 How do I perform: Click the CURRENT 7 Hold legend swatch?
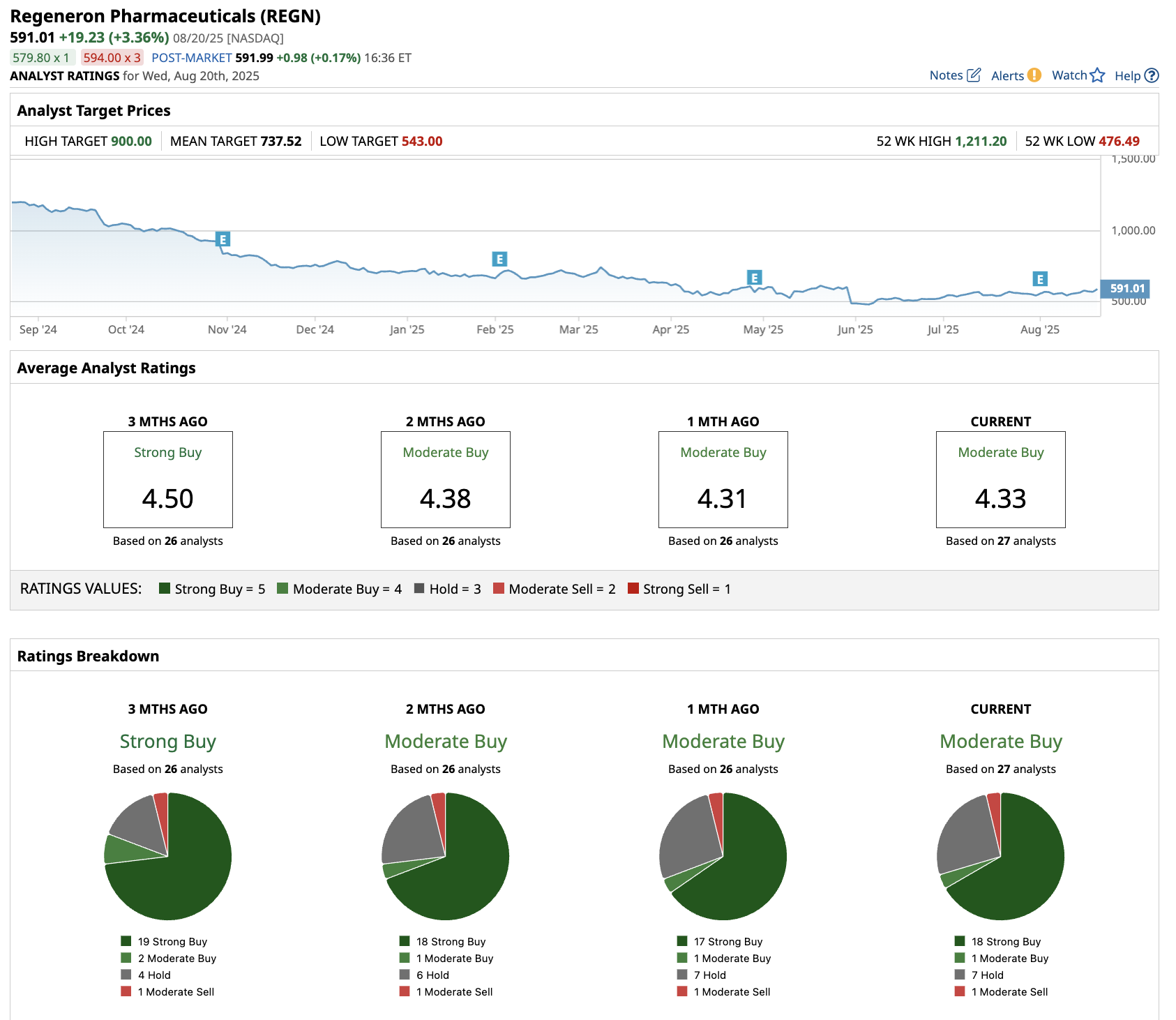point(960,975)
